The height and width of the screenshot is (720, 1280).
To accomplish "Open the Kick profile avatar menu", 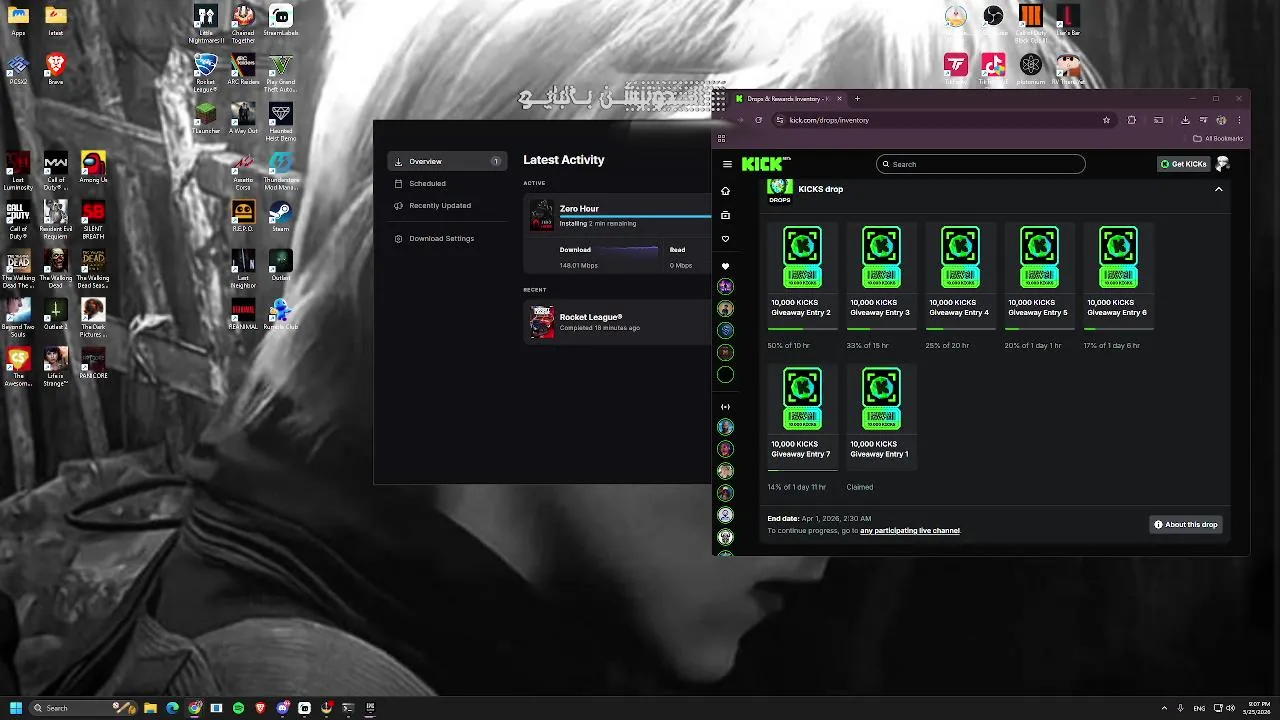I will point(1222,164).
